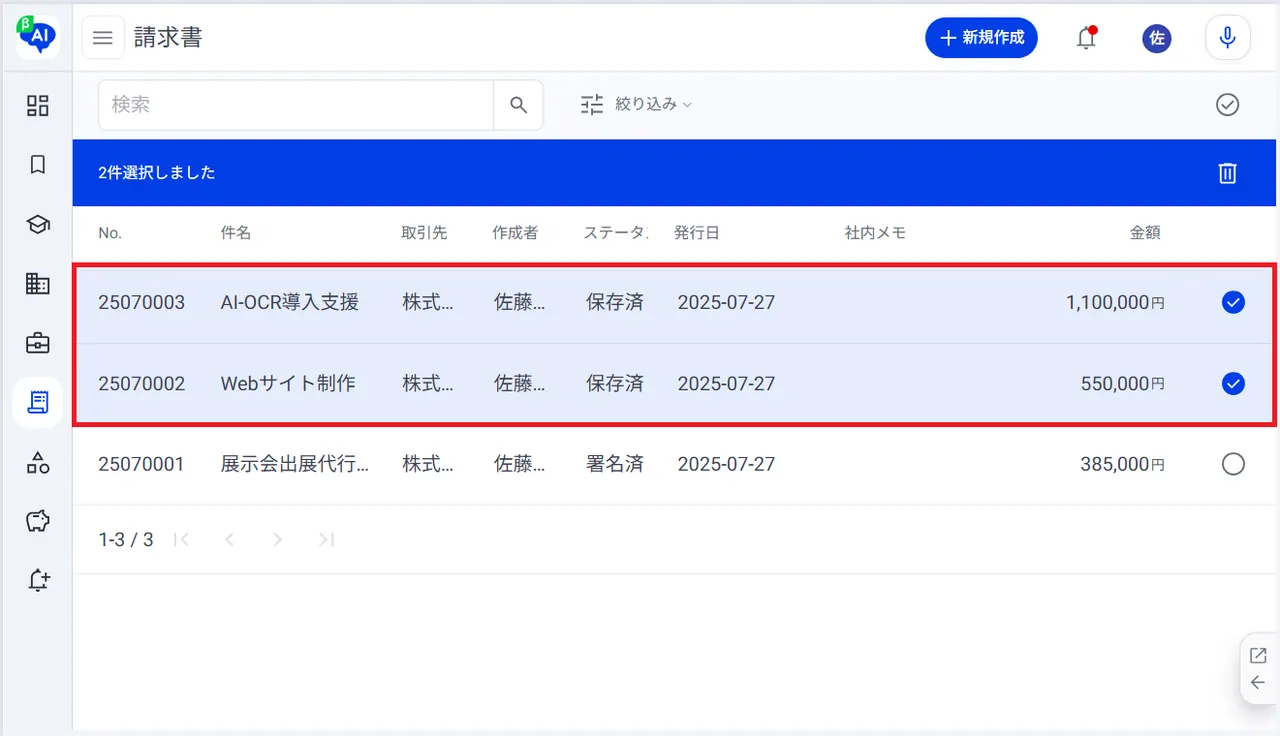Viewport: 1280px width, 736px height.
Task: Click the 385,000円 amount cell
Action: click(x=1122, y=464)
